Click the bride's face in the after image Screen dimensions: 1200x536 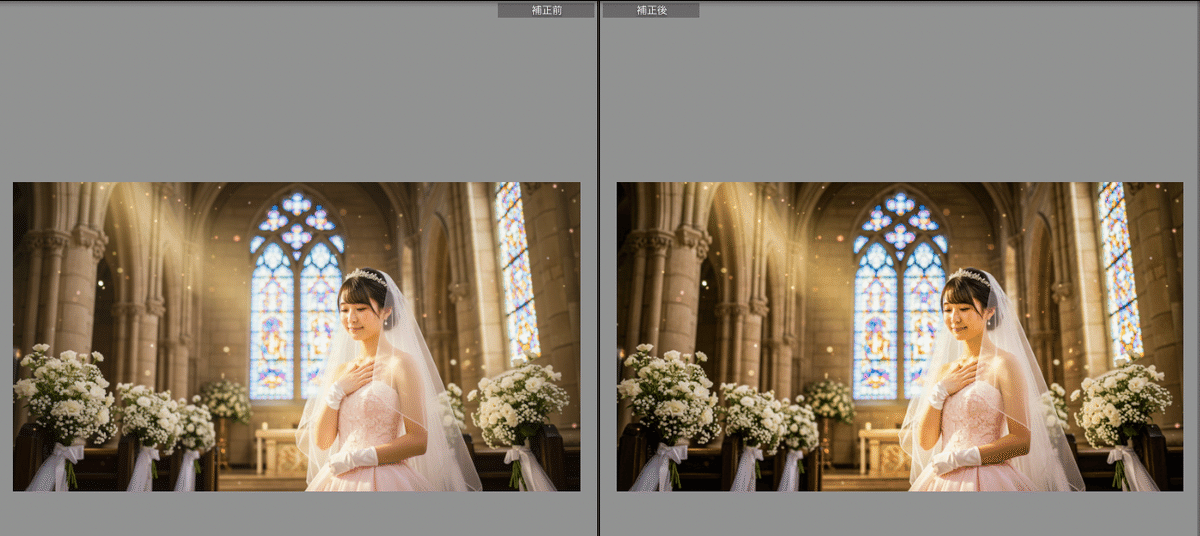click(962, 312)
